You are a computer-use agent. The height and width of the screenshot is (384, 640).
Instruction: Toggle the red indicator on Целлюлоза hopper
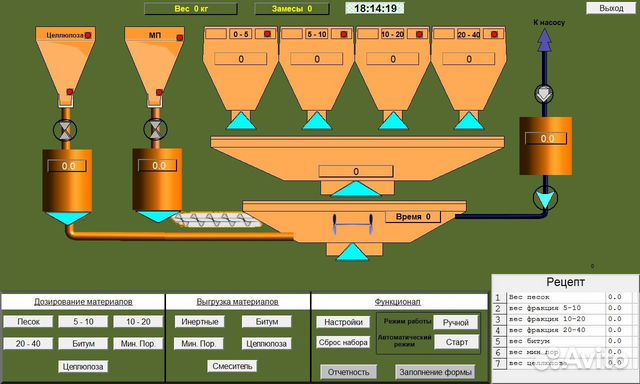(x=88, y=35)
